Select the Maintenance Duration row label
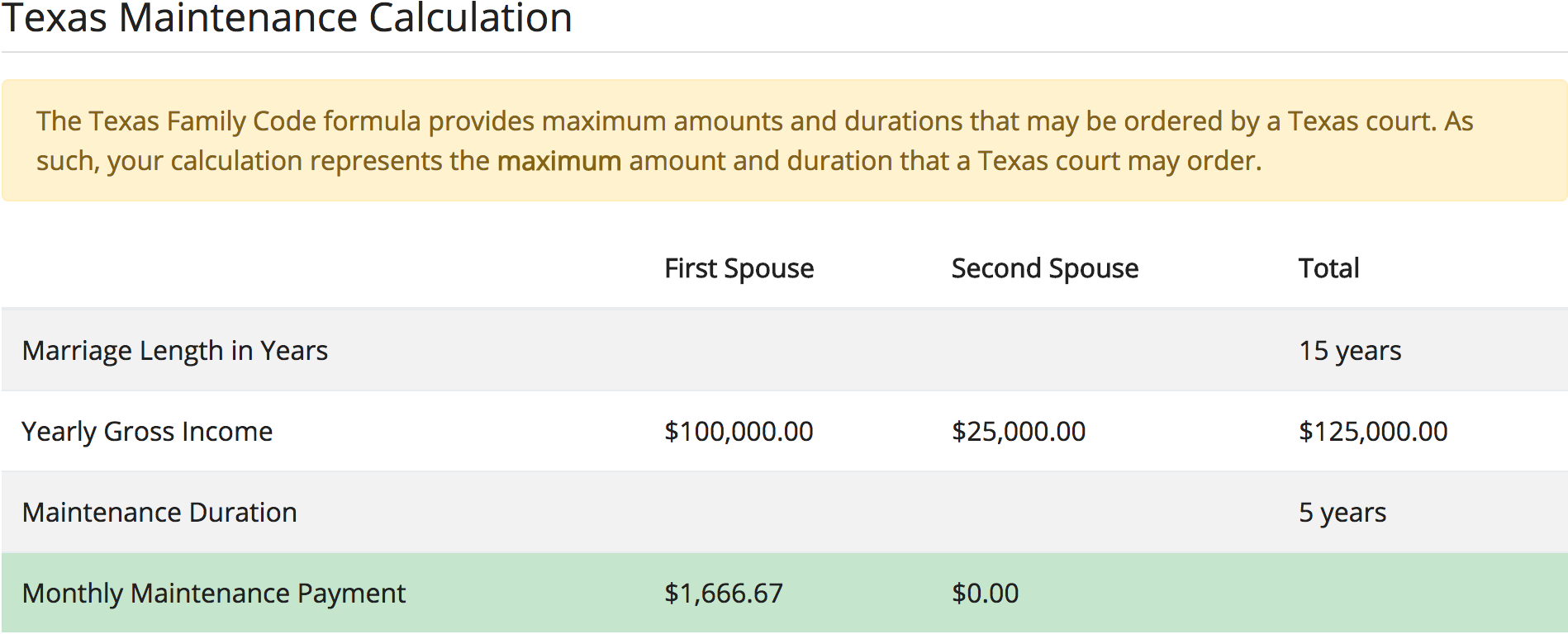 coord(159,513)
